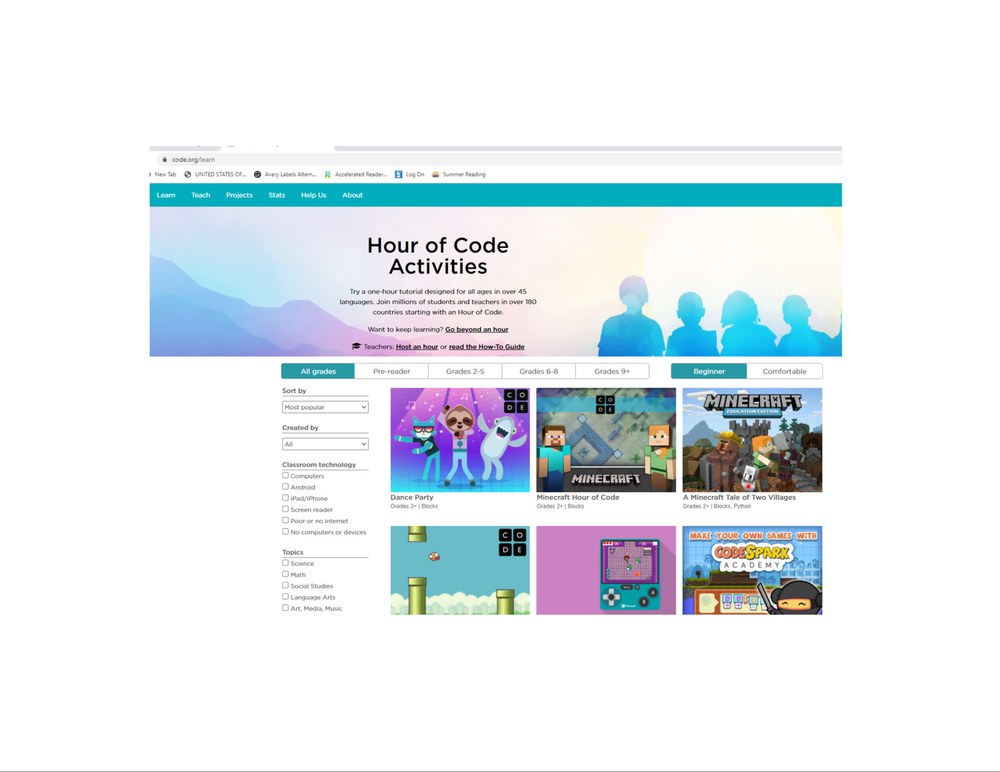
Task: Click the Host an hour link
Action: coord(416,346)
